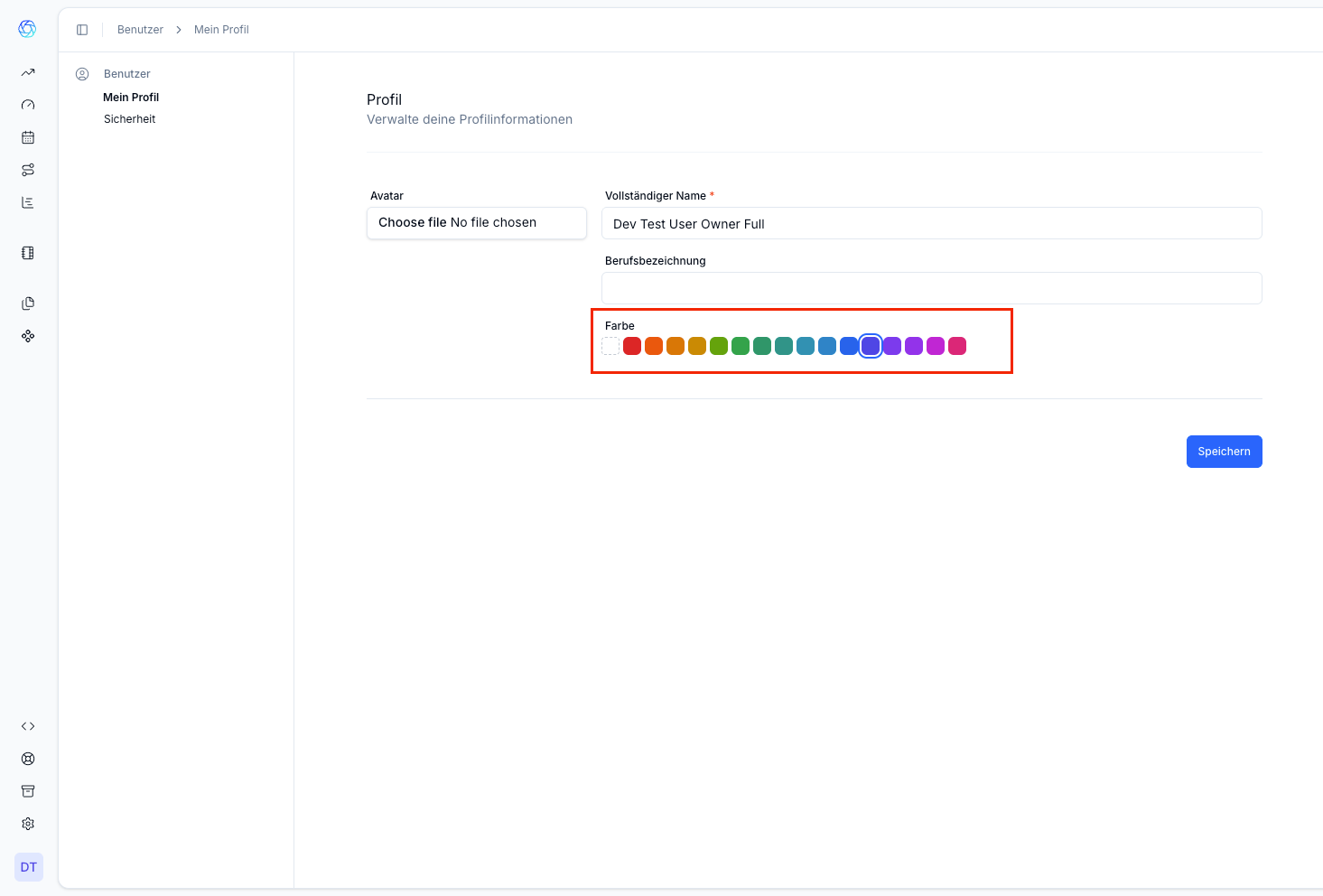Click the Farbe label
This screenshot has width=1323, height=896.
tap(620, 326)
